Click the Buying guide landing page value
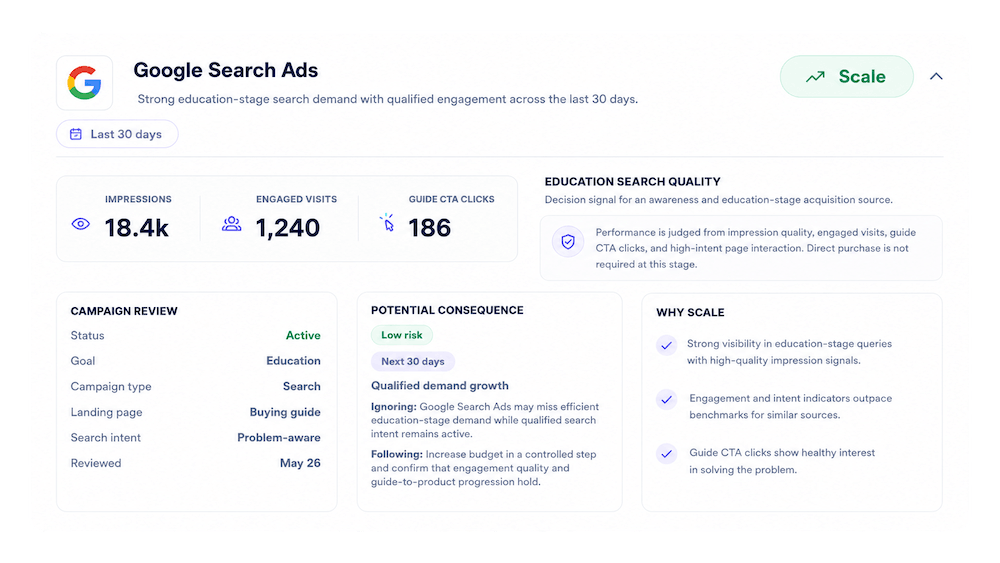The width and height of the screenshot is (1000, 563). [x=285, y=413]
